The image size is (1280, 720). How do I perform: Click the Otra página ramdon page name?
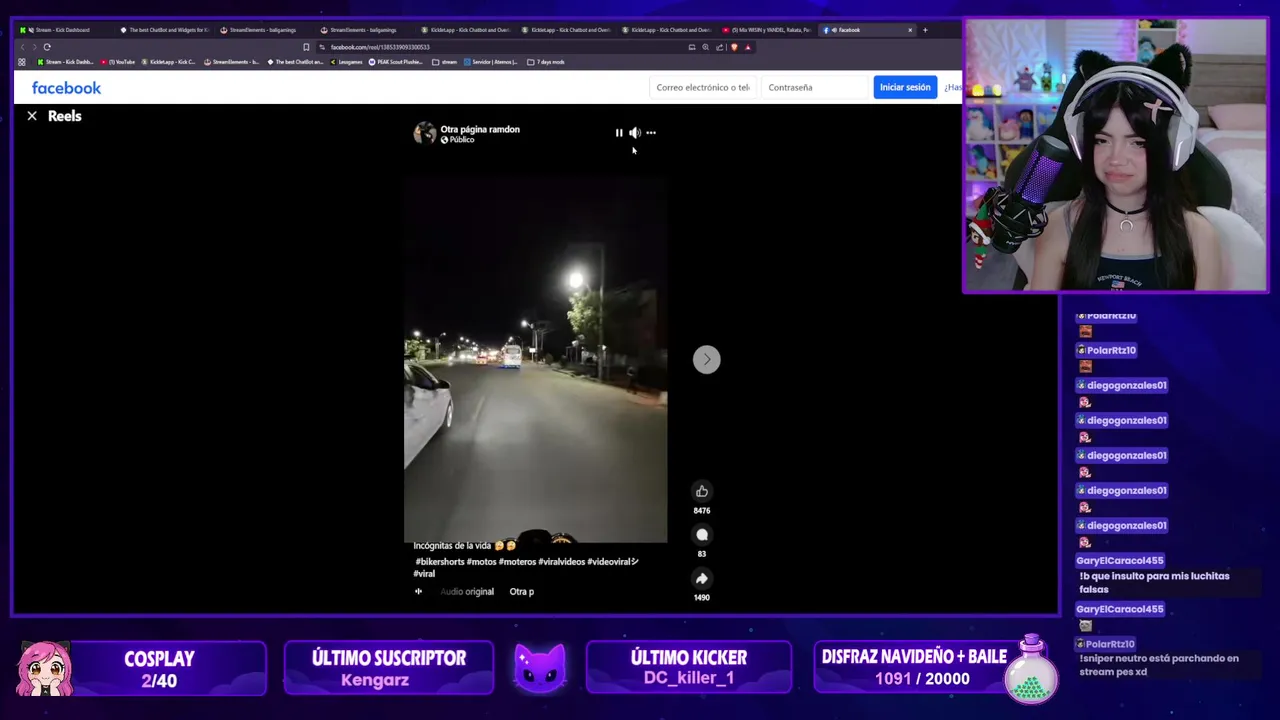pyautogui.click(x=480, y=129)
